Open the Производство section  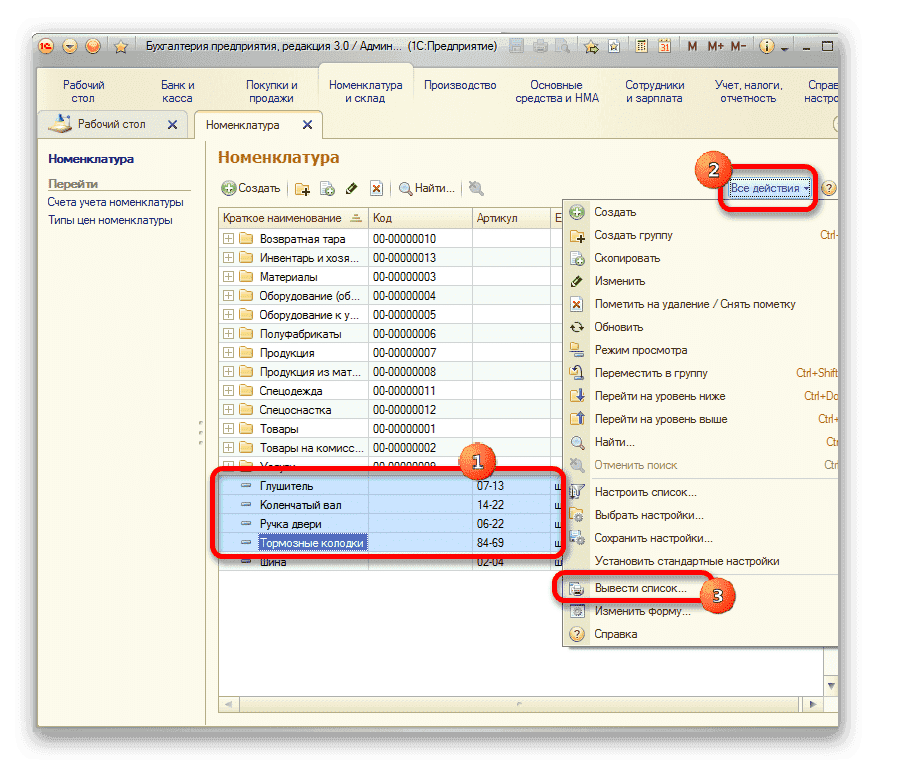(x=460, y=86)
